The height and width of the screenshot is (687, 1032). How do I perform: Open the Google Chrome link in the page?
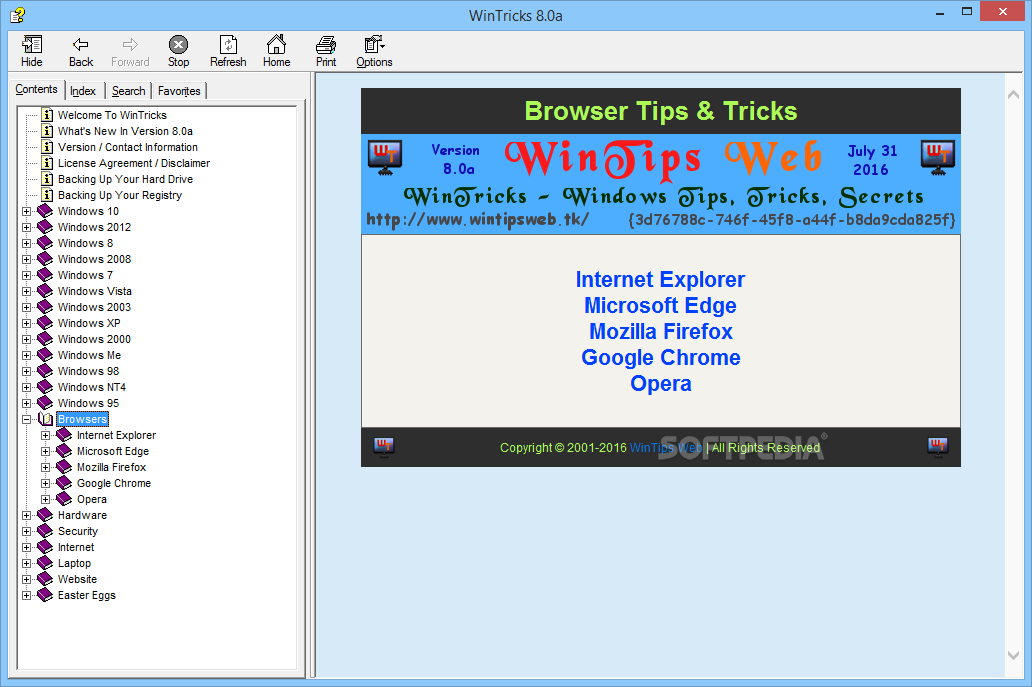click(660, 357)
